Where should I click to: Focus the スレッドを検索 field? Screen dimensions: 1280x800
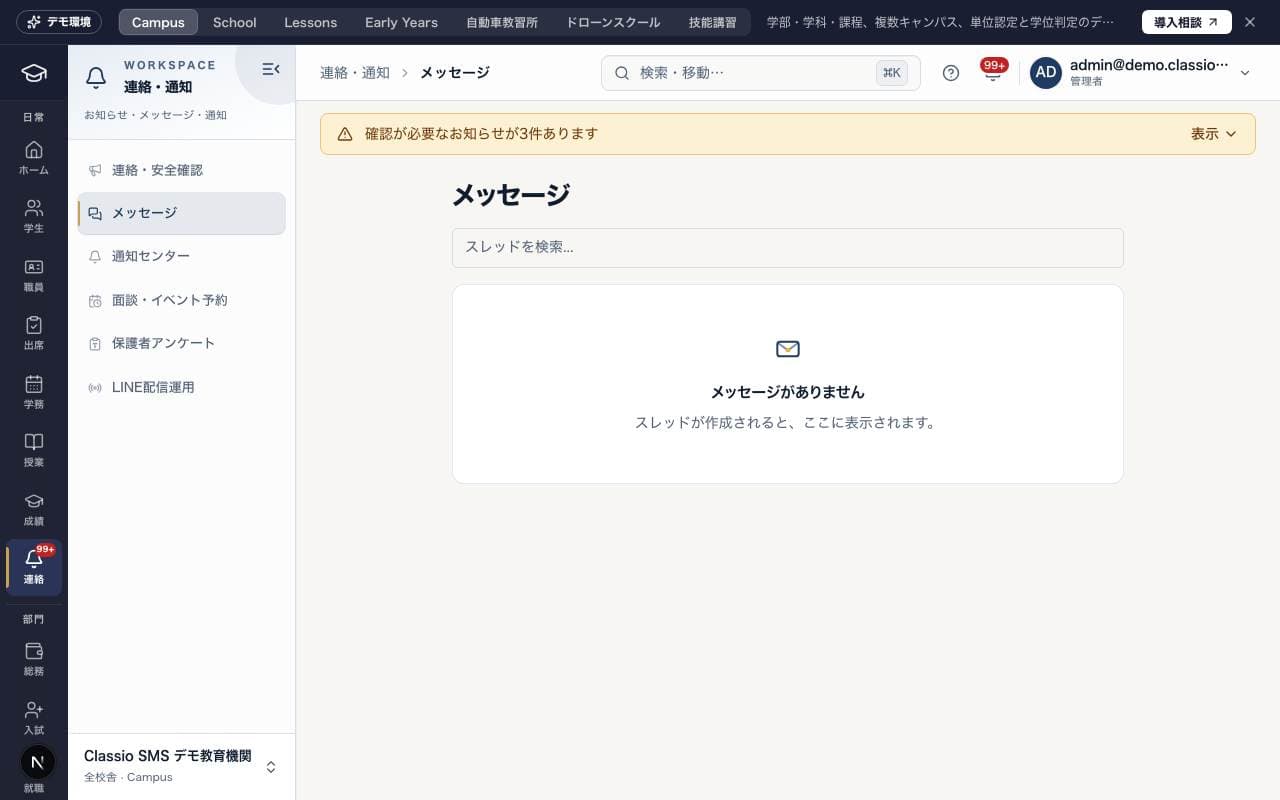pos(787,247)
